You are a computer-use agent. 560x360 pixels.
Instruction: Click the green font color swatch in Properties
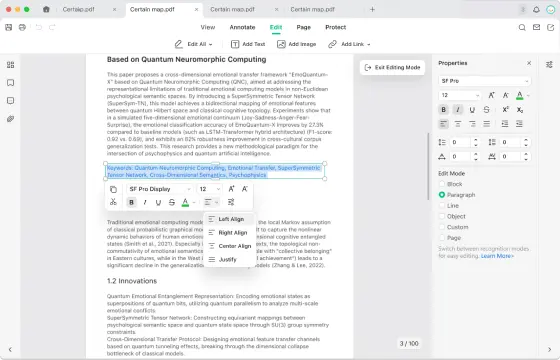pos(520,95)
